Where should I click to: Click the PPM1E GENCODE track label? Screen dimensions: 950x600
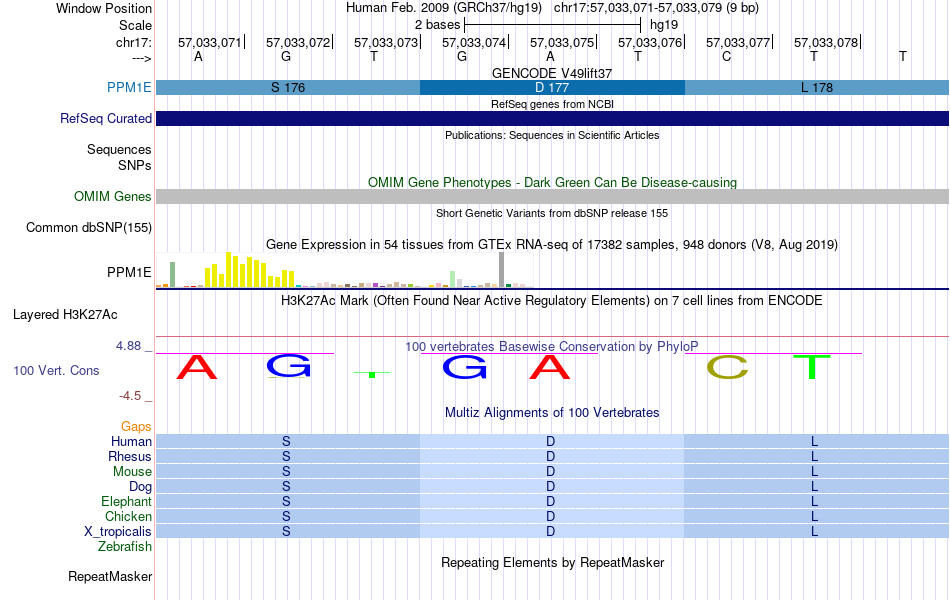[x=129, y=87]
